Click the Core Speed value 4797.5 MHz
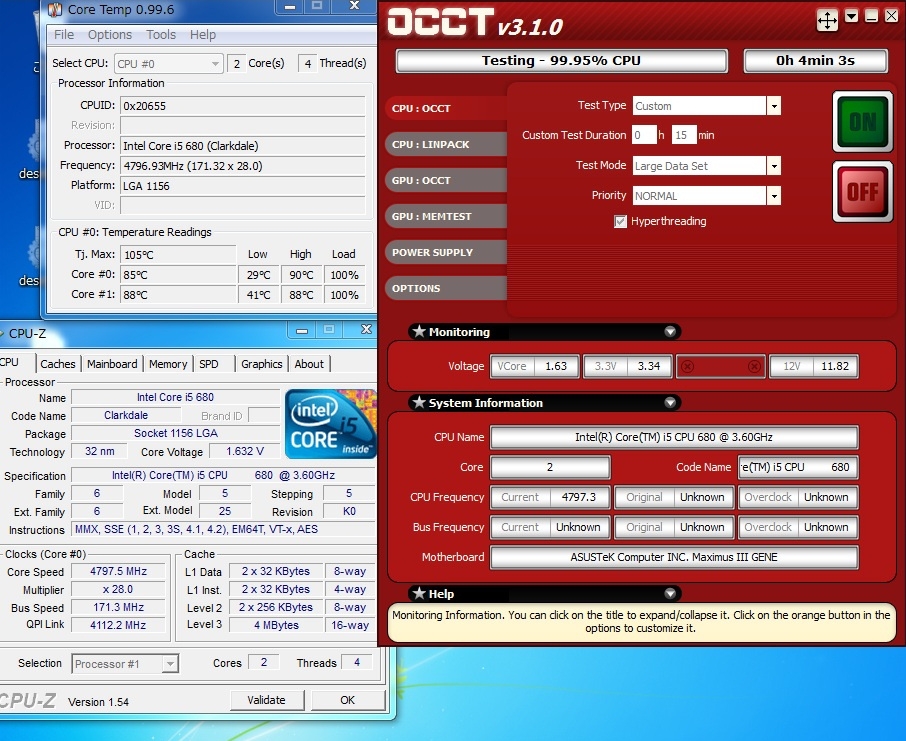This screenshot has width=906, height=741. click(118, 572)
